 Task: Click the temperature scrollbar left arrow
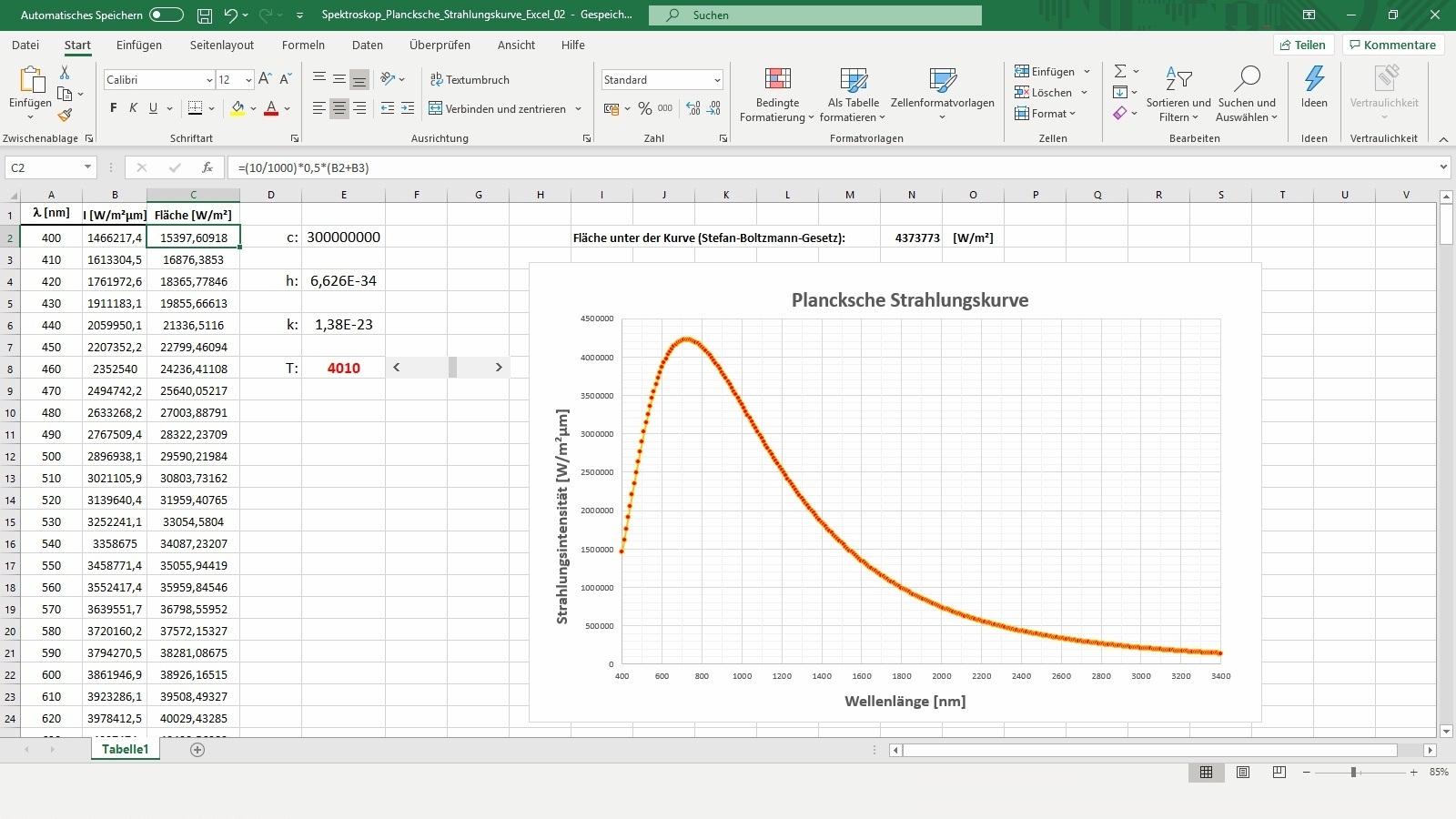[396, 368]
